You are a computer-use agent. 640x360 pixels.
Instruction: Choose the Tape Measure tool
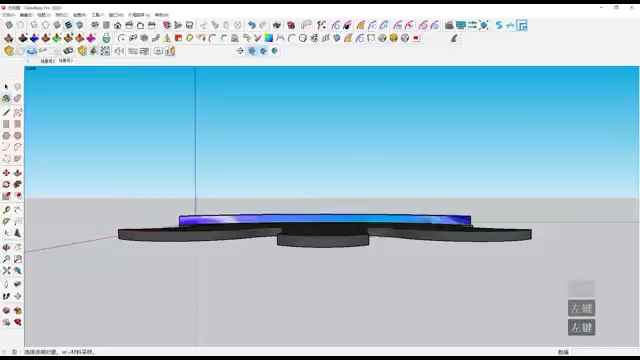click(6, 210)
